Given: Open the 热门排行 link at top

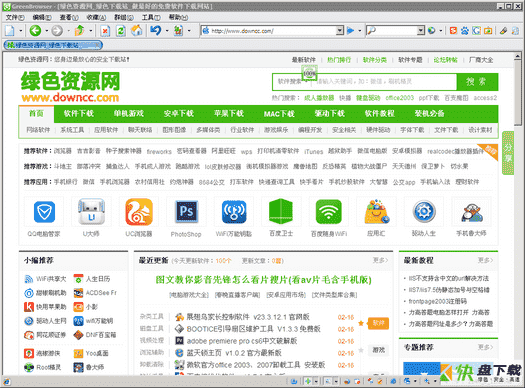Looking at the screenshot, I should 339,60.
